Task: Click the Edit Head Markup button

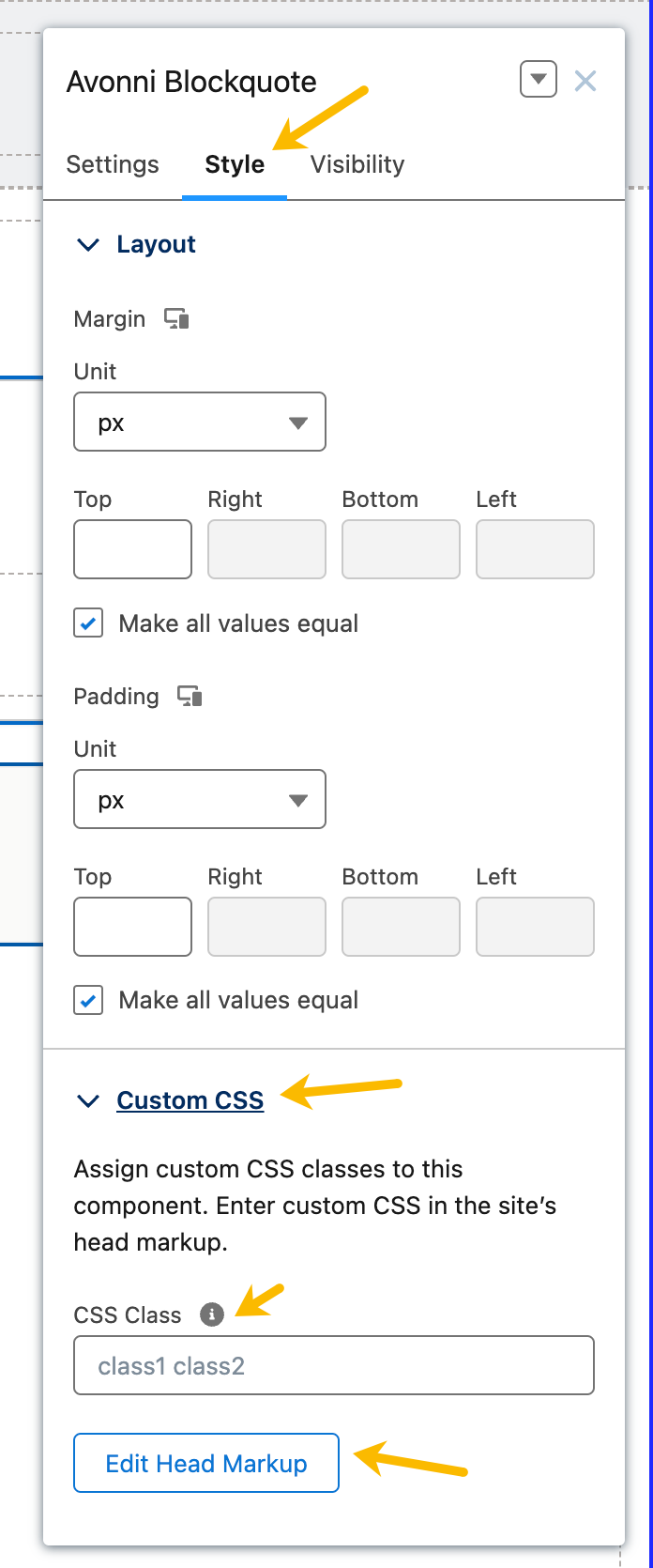Action: point(206,1463)
